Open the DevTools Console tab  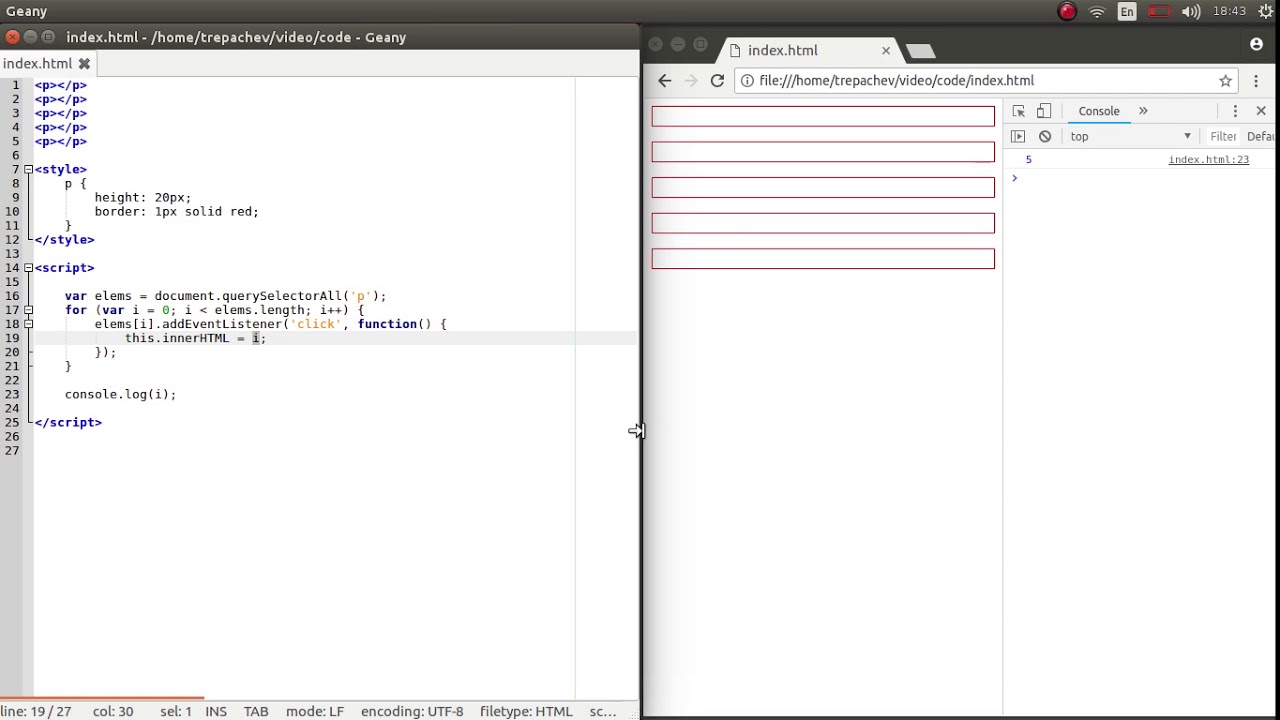(x=1099, y=111)
